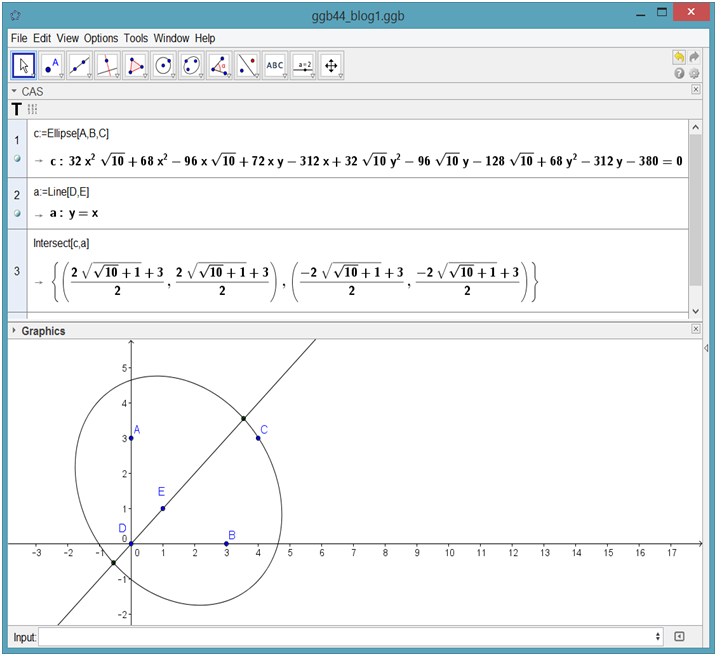Open the Window menu
The image size is (717, 656).
[171, 38]
